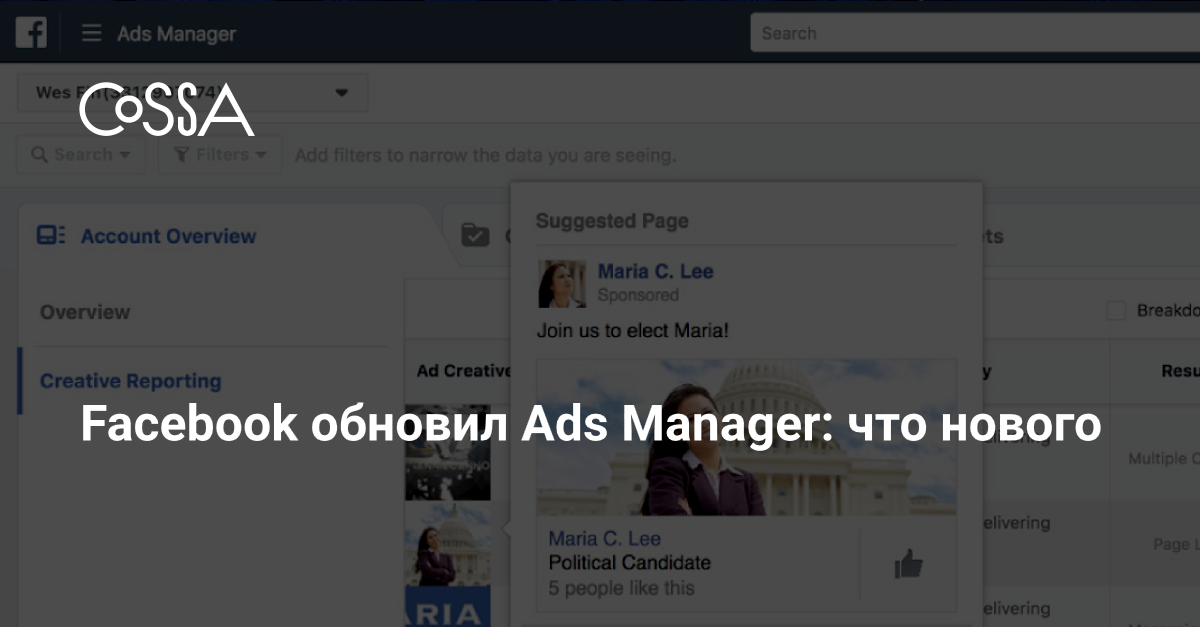This screenshot has height=627, width=1200.
Task: Click the '5 people like this' text
Action: tap(622, 588)
